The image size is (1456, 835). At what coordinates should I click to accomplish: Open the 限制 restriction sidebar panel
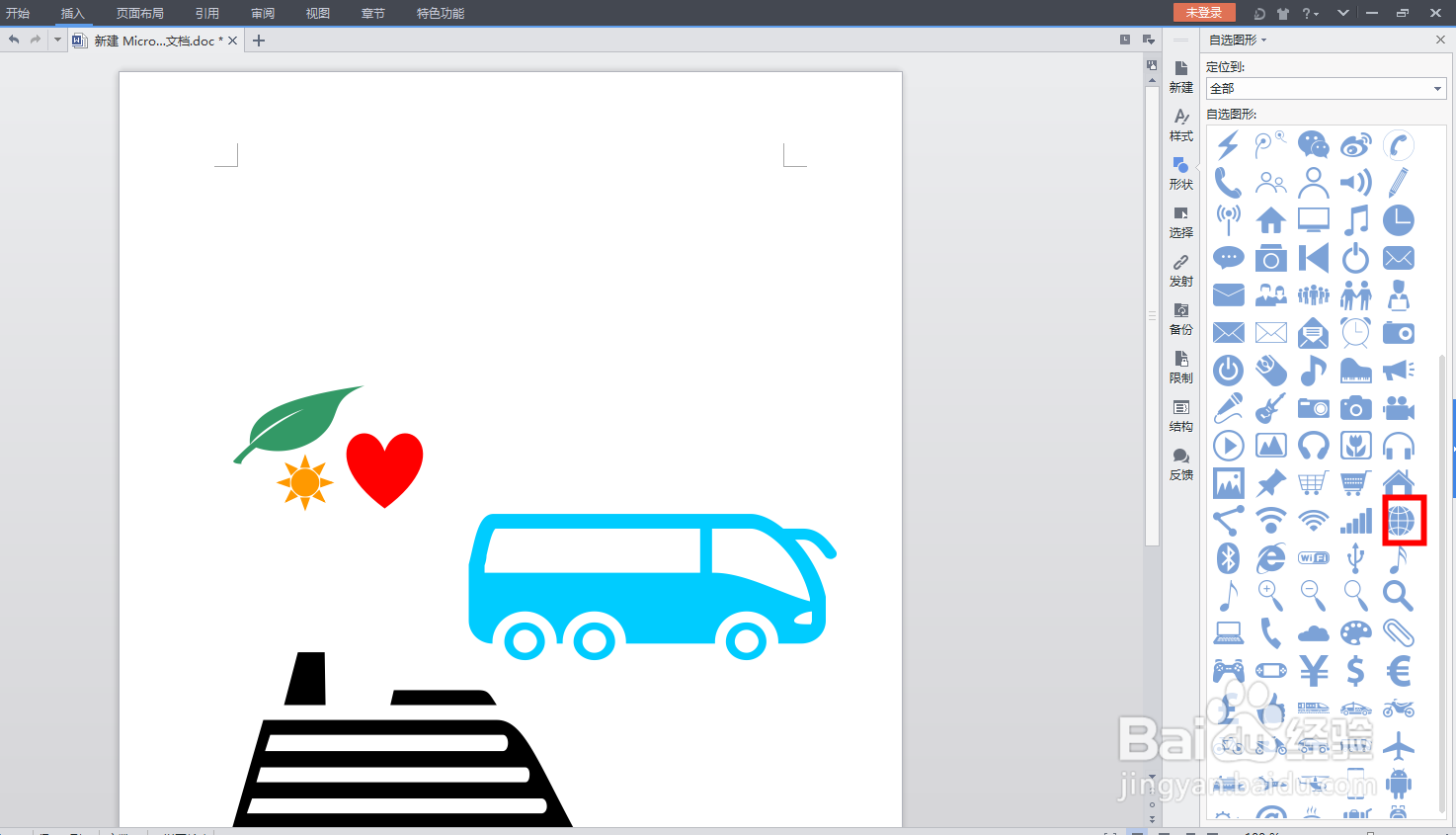(x=1181, y=368)
